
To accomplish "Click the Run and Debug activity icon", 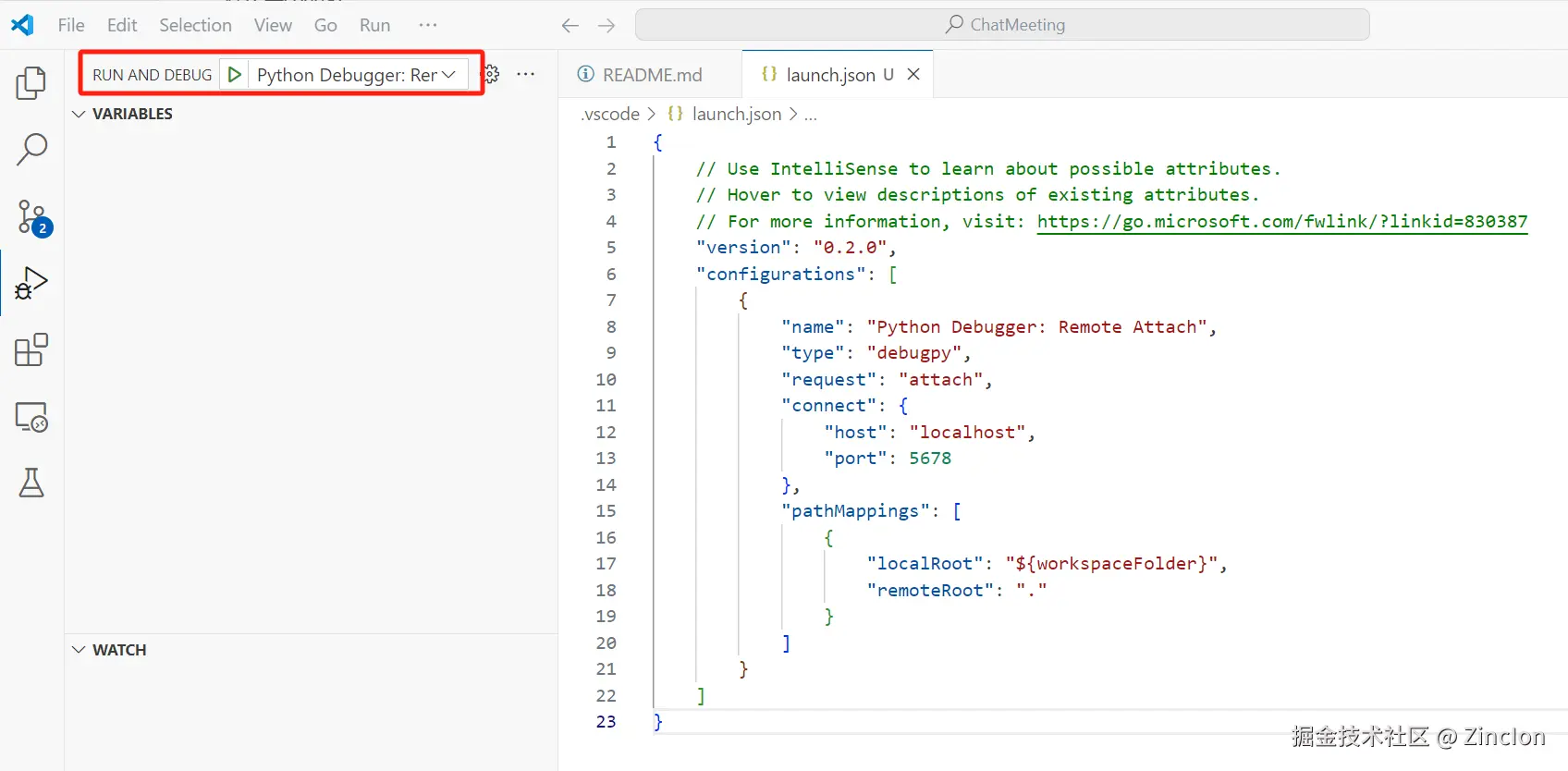I will (x=31, y=283).
